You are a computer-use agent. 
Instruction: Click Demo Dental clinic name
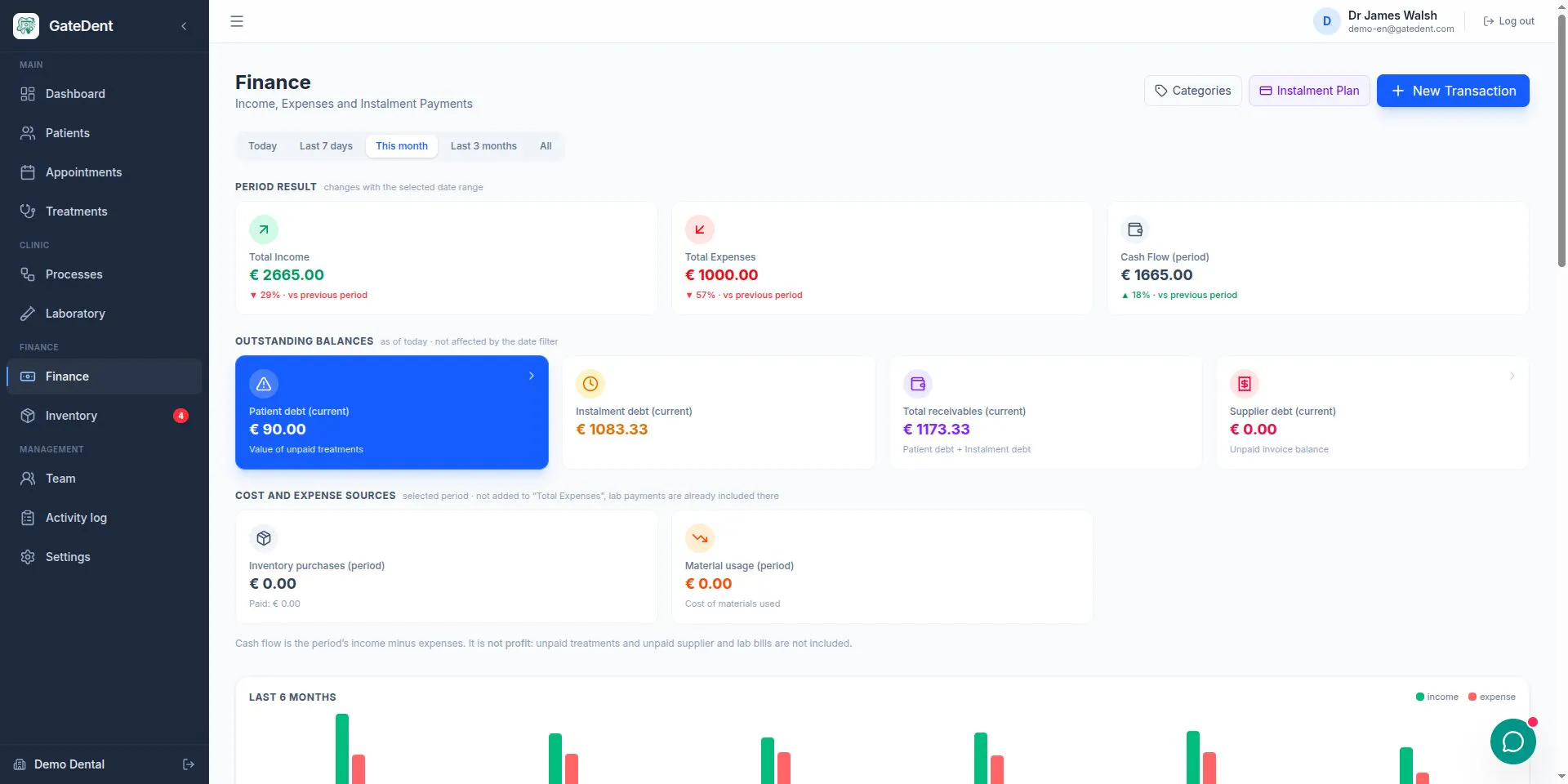coord(69,764)
